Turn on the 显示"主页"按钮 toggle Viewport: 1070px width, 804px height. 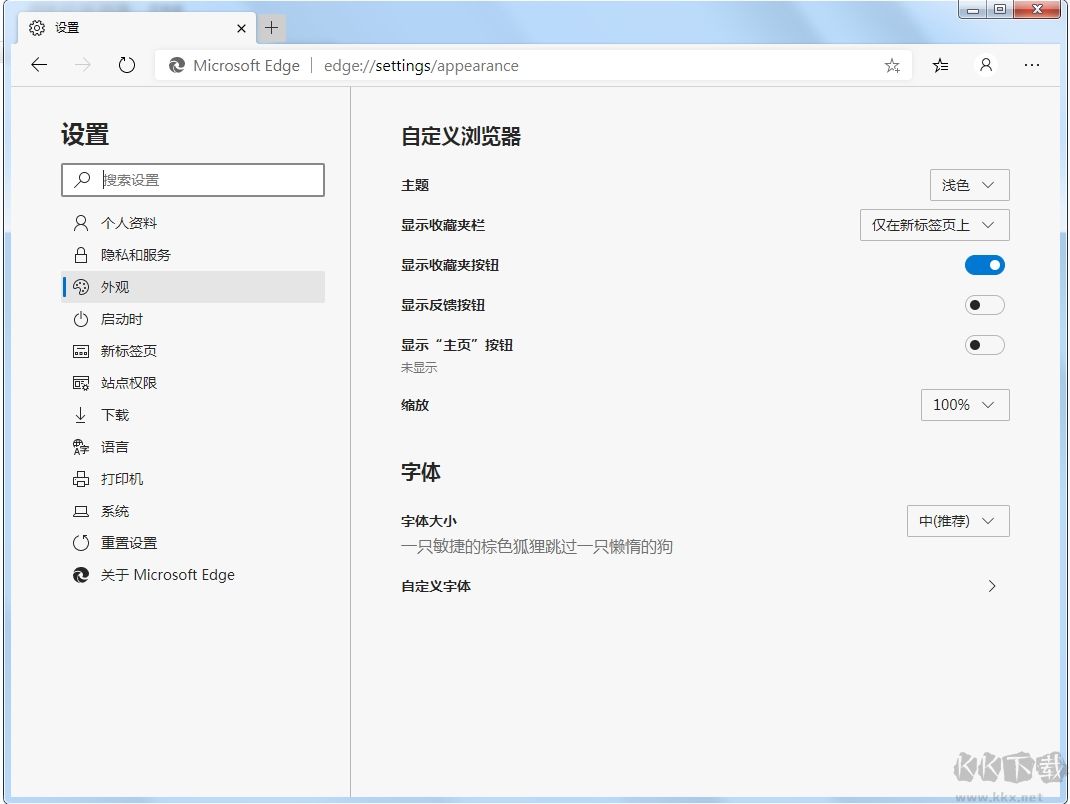coord(984,345)
